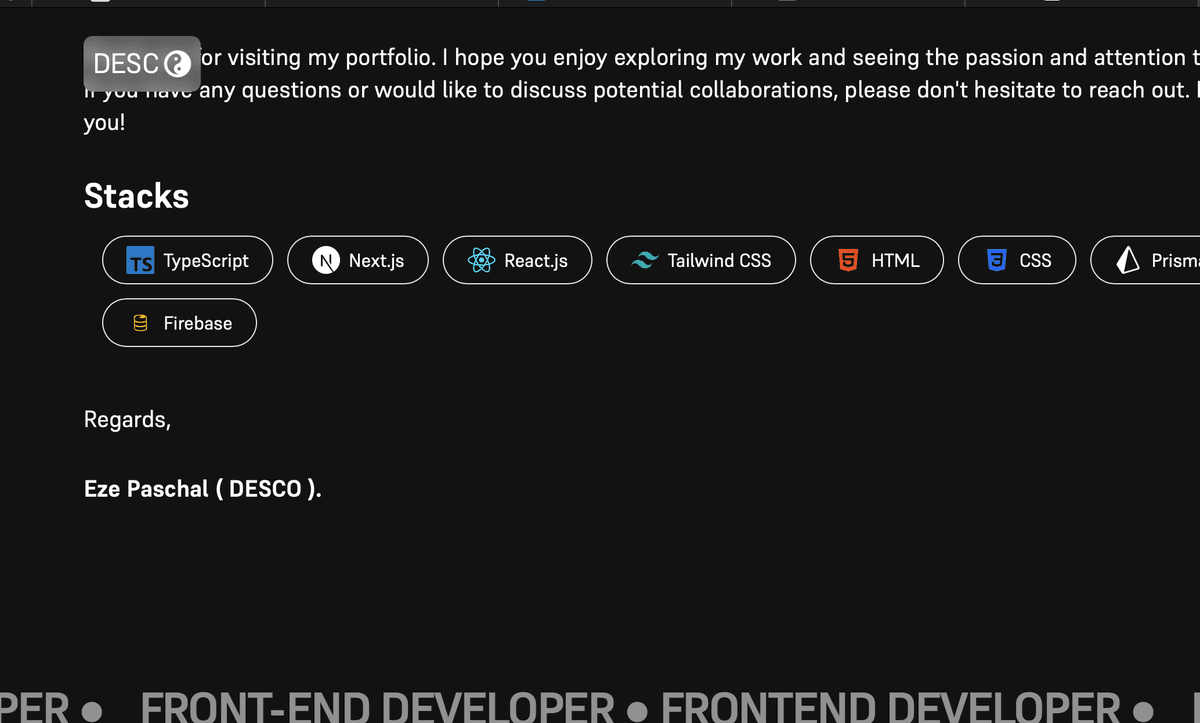Viewport: 1200px width, 723px height.
Task: Click the Stacks section heading
Action: 136,196
